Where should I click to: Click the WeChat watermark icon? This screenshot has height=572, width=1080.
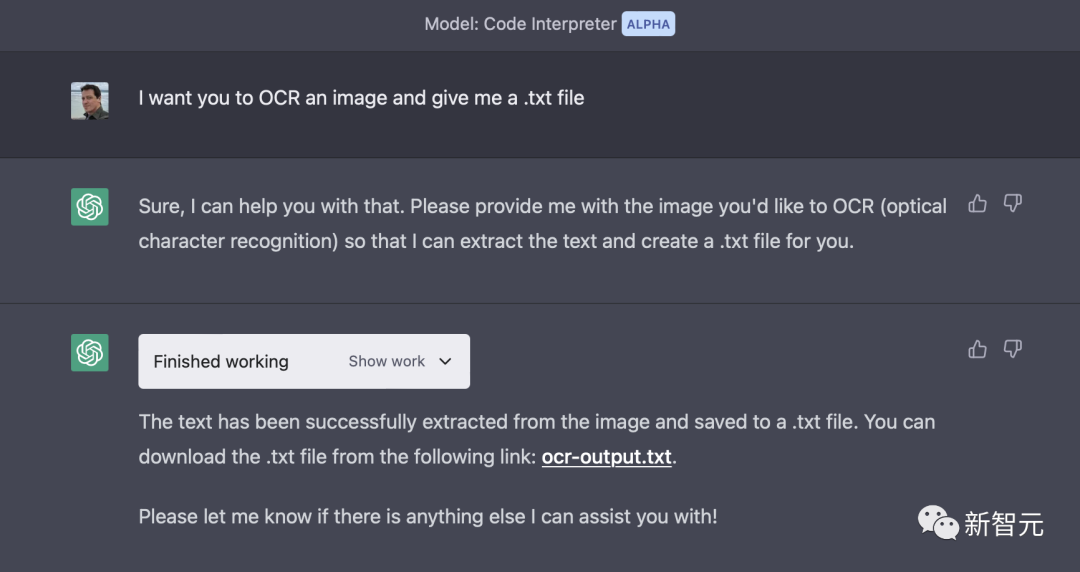(x=937, y=523)
